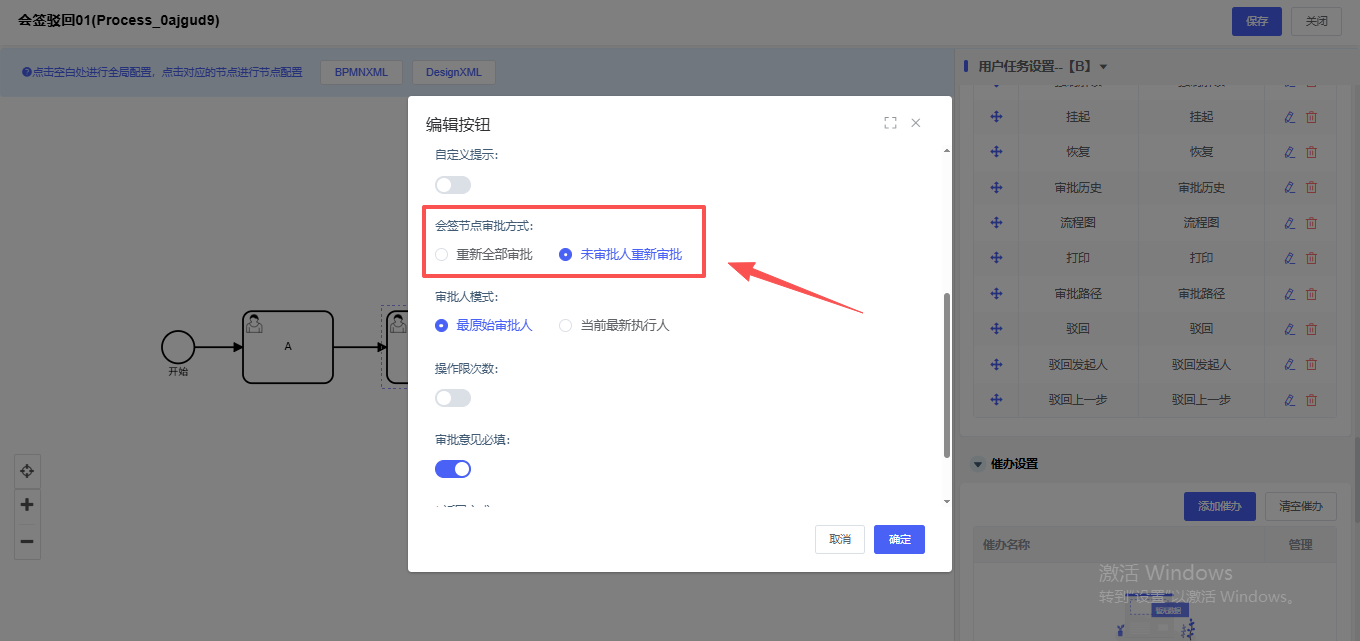Turn on the 操作限次数 switch
This screenshot has width=1360, height=641.
pos(452,398)
